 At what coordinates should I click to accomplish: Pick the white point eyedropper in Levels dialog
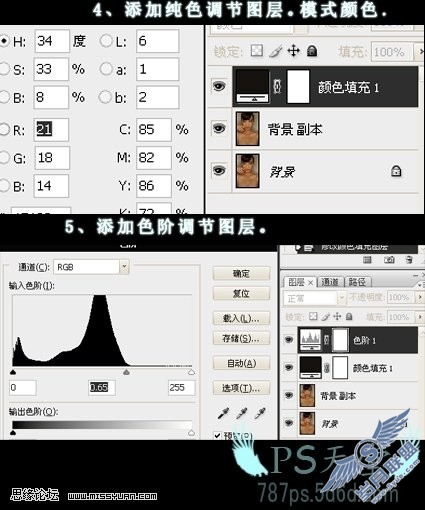point(259,413)
